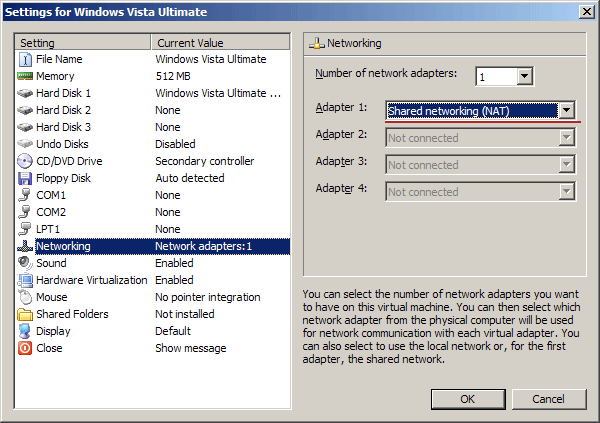
Task: Select the Hard Disk 1 icon
Action: pyautogui.click(x=26, y=93)
